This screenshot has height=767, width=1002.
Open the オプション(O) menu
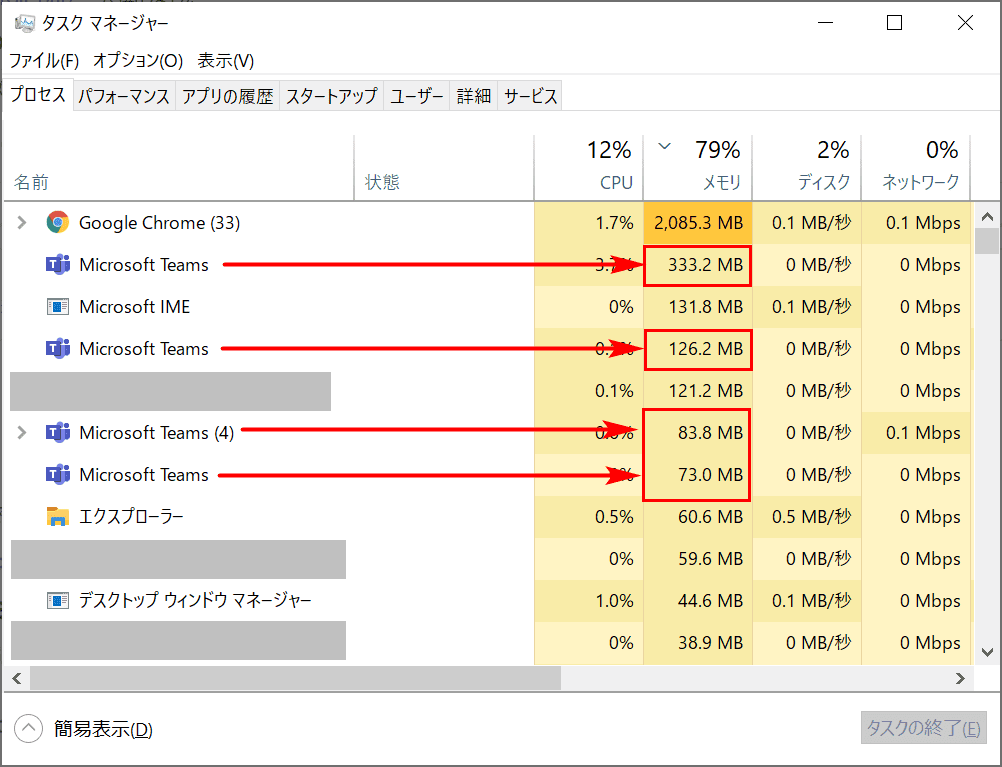tap(138, 61)
